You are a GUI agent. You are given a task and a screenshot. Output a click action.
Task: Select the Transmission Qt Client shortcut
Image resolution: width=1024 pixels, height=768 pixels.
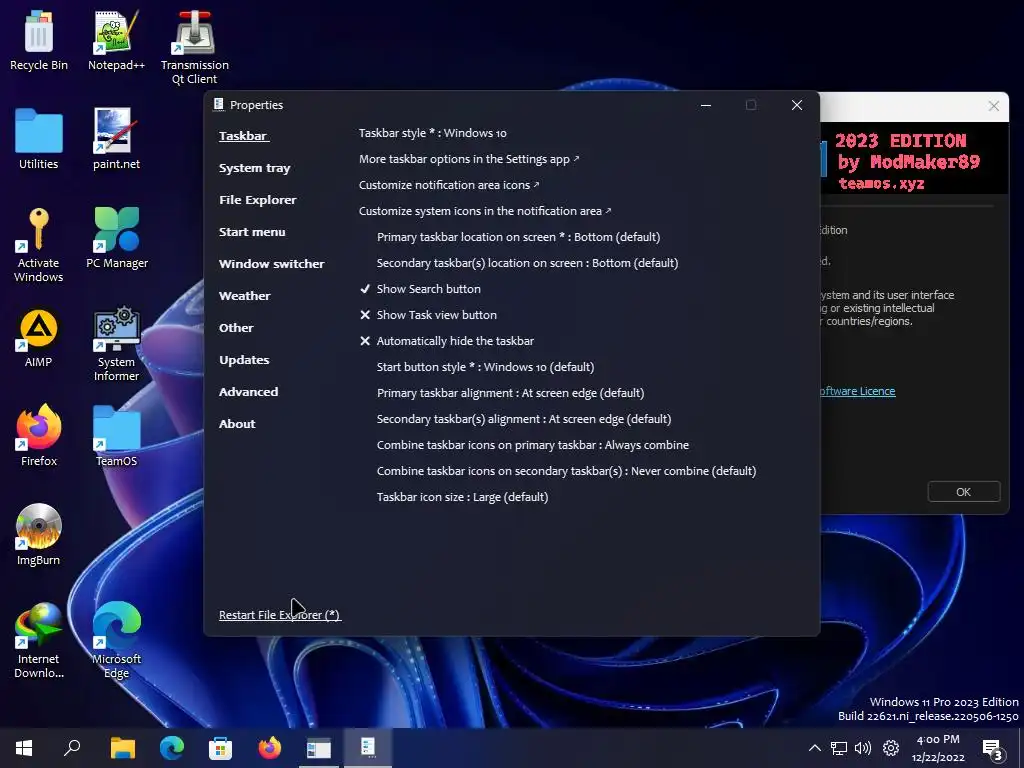195,48
